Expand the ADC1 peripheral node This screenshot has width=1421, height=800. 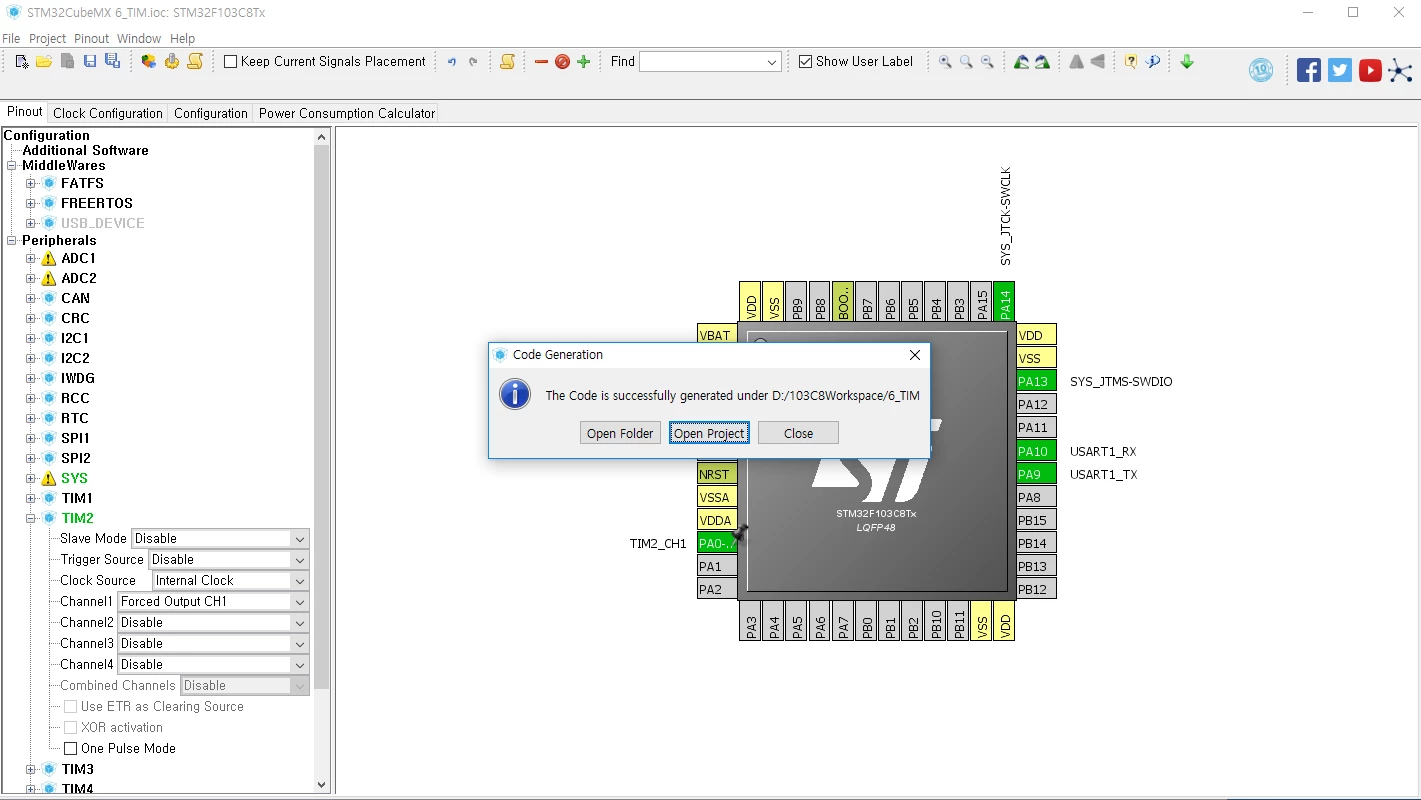30,258
